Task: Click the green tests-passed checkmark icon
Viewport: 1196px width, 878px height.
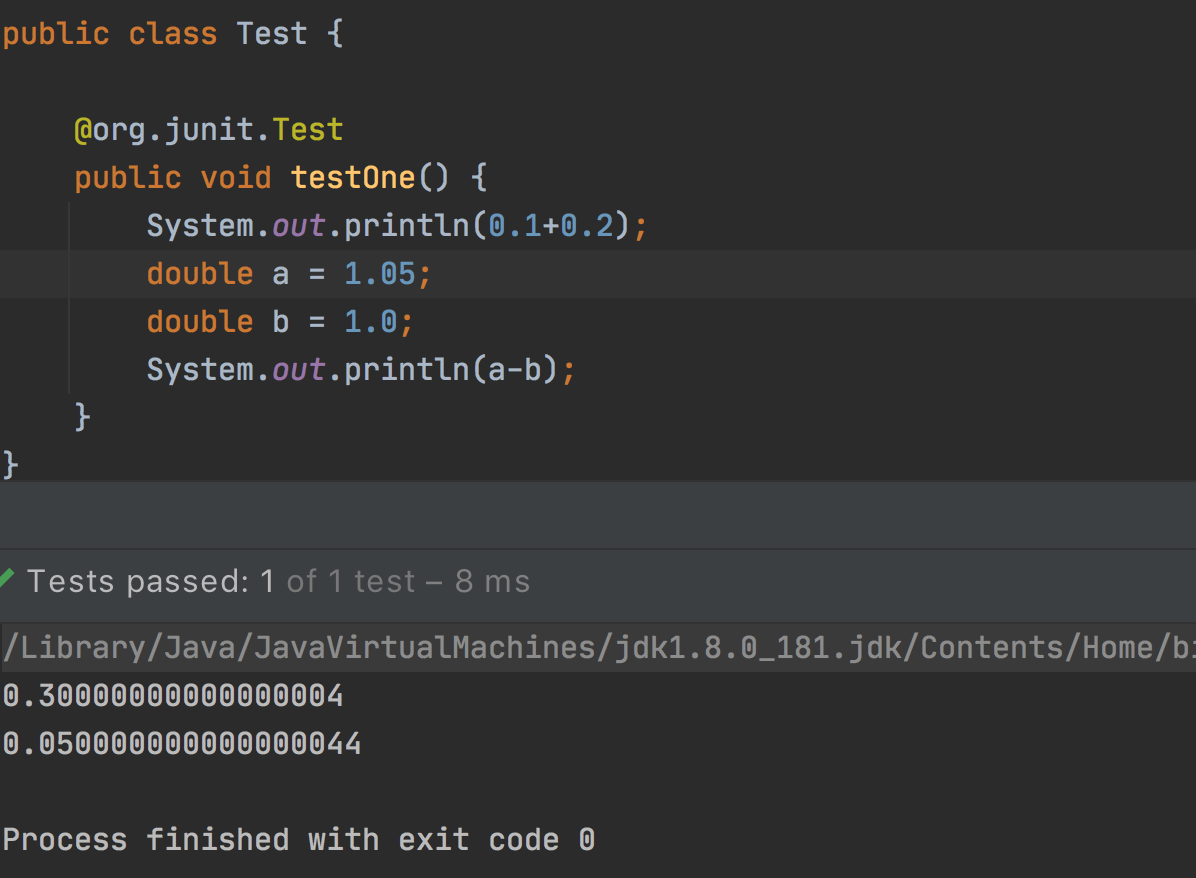Action: [x=7, y=578]
